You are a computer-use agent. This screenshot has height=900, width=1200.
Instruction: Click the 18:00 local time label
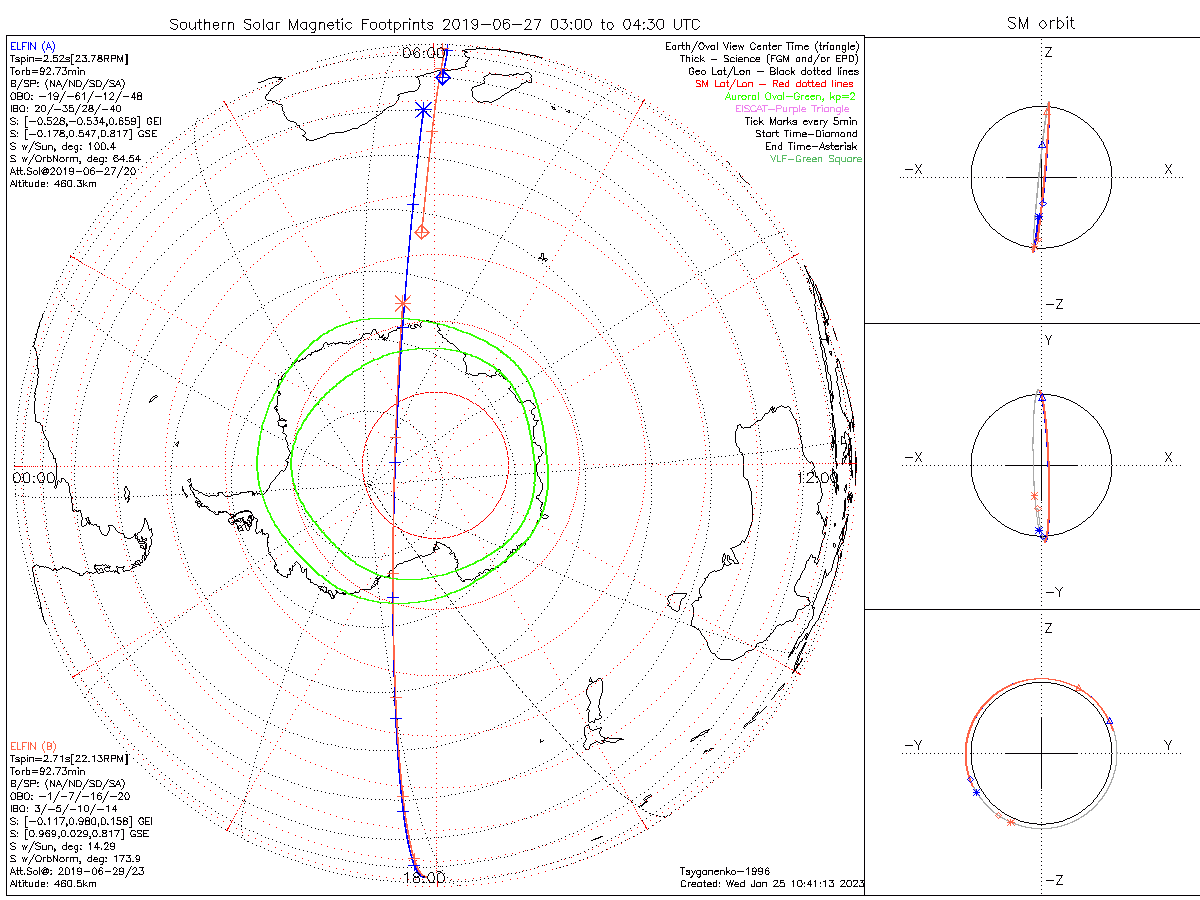[424, 878]
